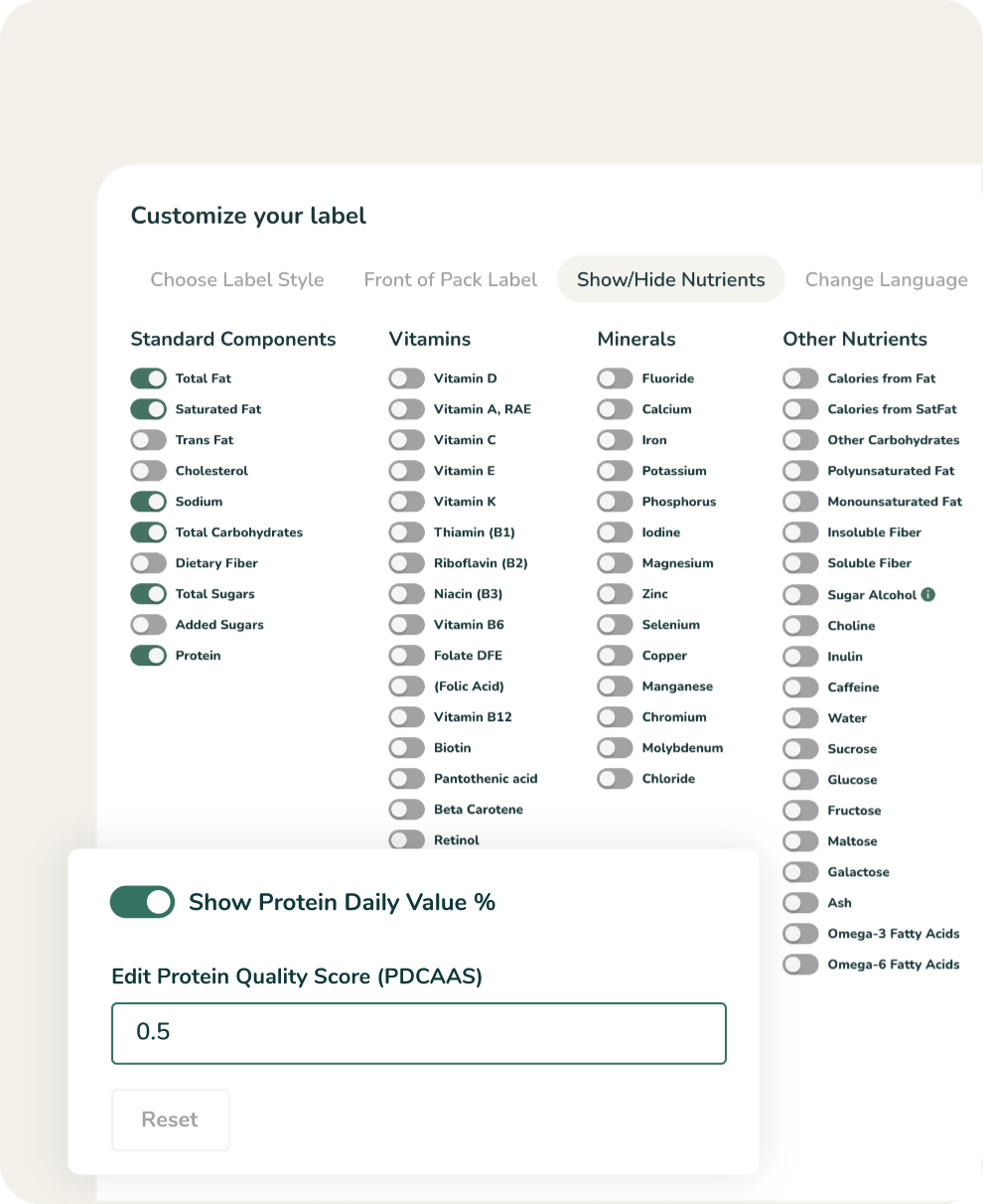Open the Front of Pack Label tab
The height and width of the screenshot is (1204, 983).
coord(451,280)
